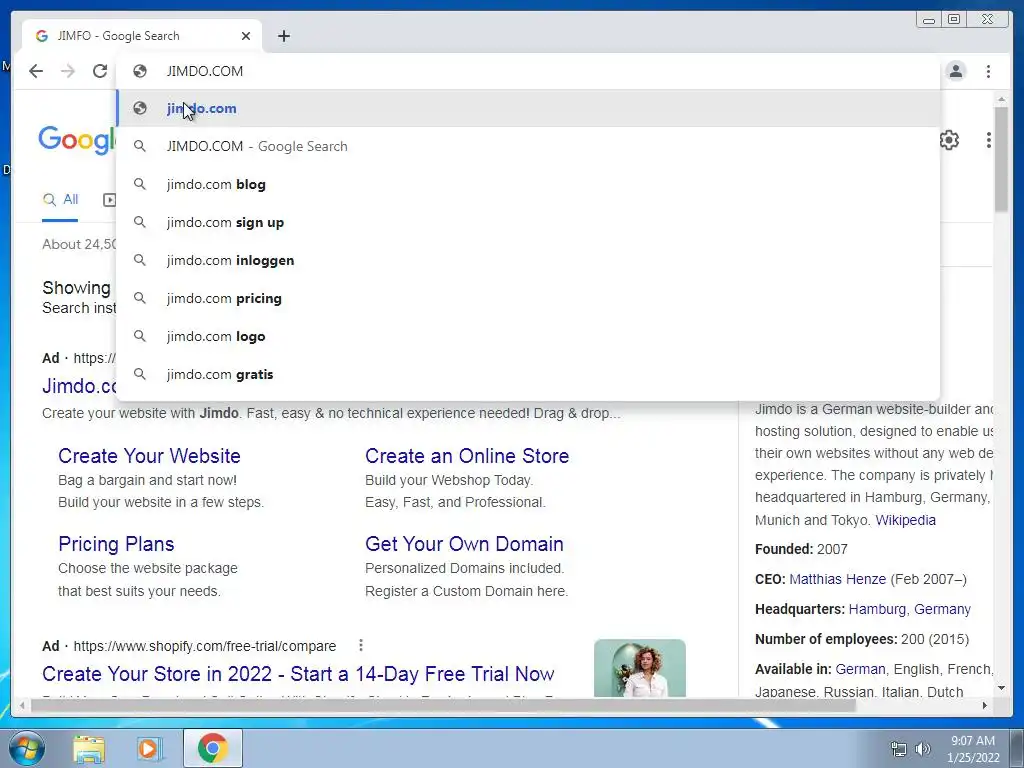
Task: Close the JIMFO - Google Search tab
Action: 246,36
